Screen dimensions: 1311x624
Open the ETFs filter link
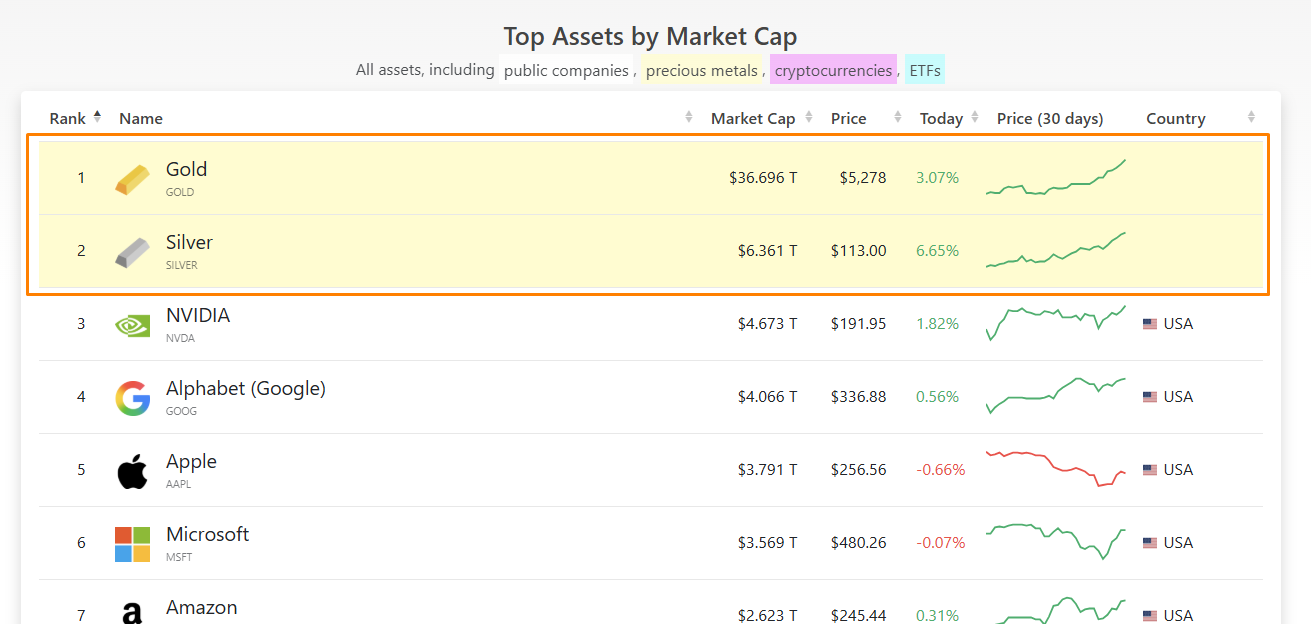point(925,71)
